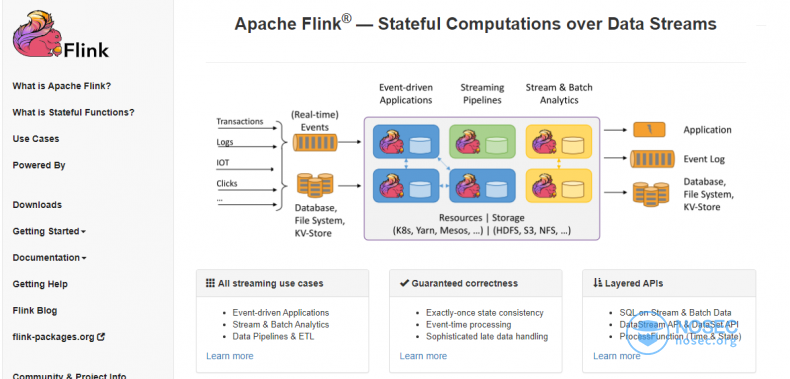Click the sort icon beside Layered APIs
This screenshot has width=790, height=379.
tap(598, 283)
